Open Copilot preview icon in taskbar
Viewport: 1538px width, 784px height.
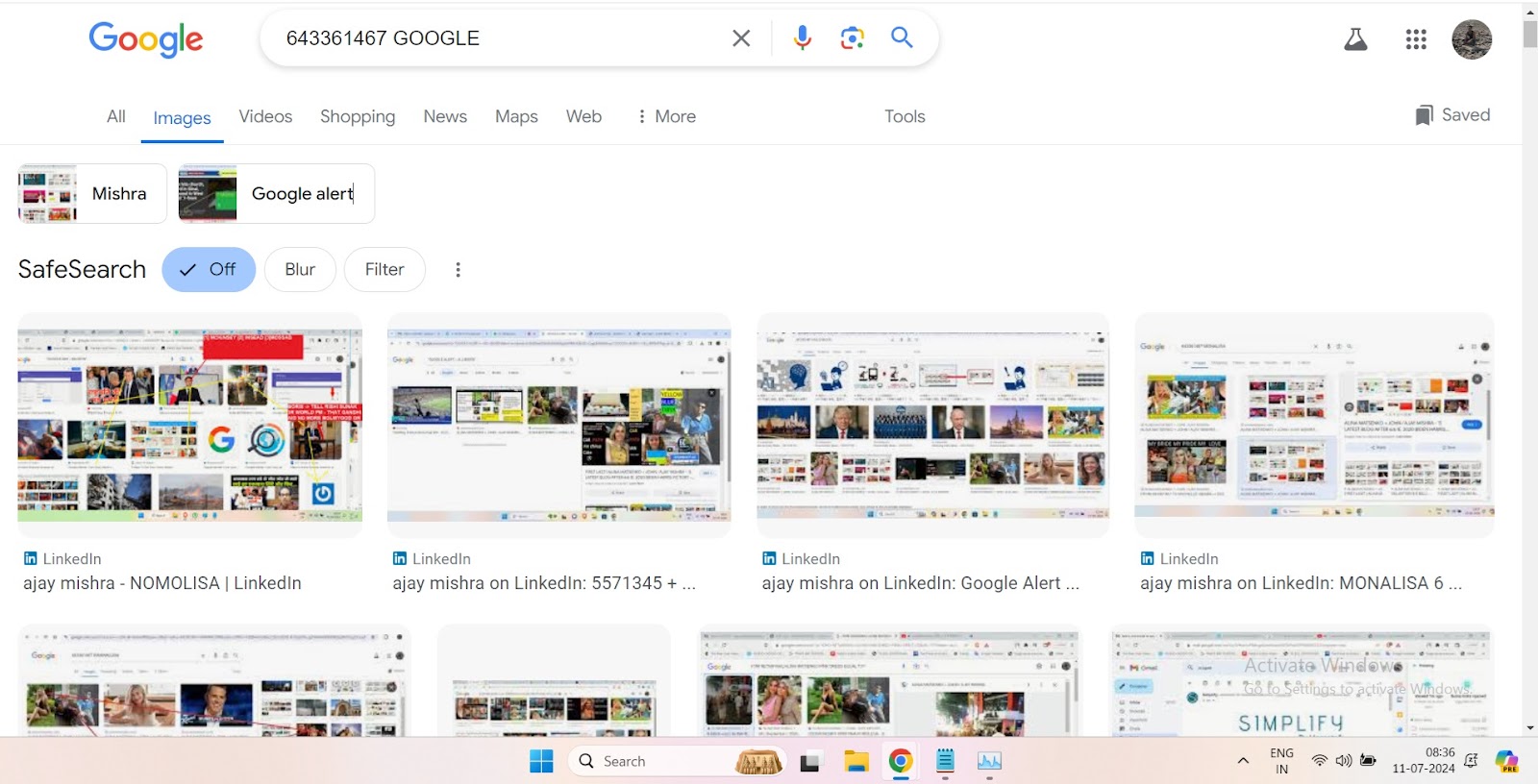point(1506,762)
